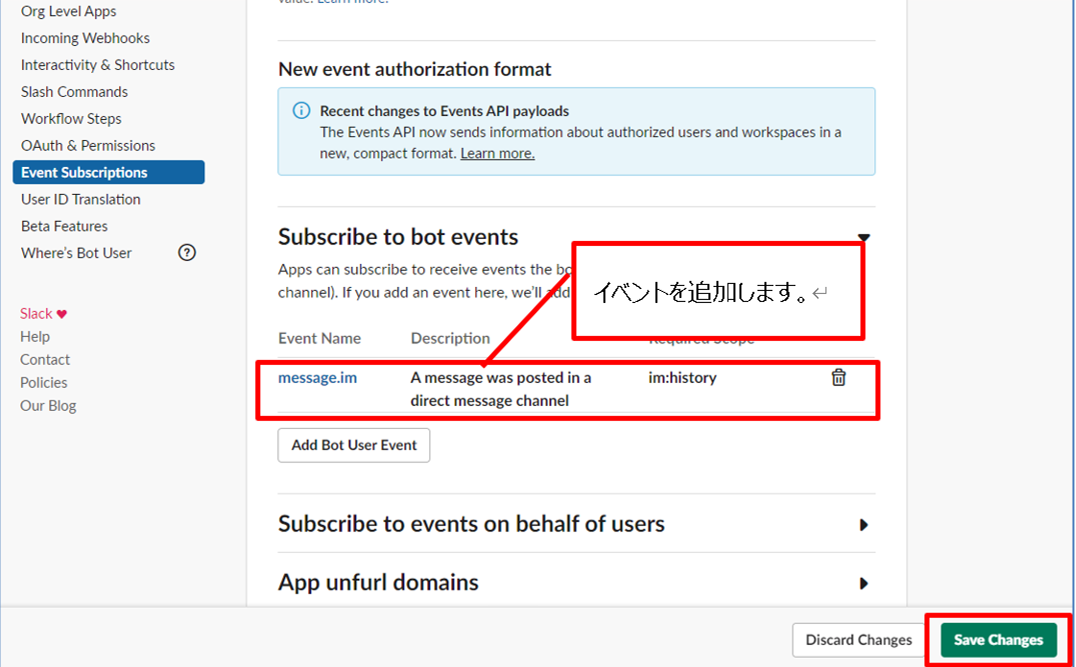Click the help icon beside Where's Bot User
The height and width of the screenshot is (667, 1076).
(x=186, y=253)
